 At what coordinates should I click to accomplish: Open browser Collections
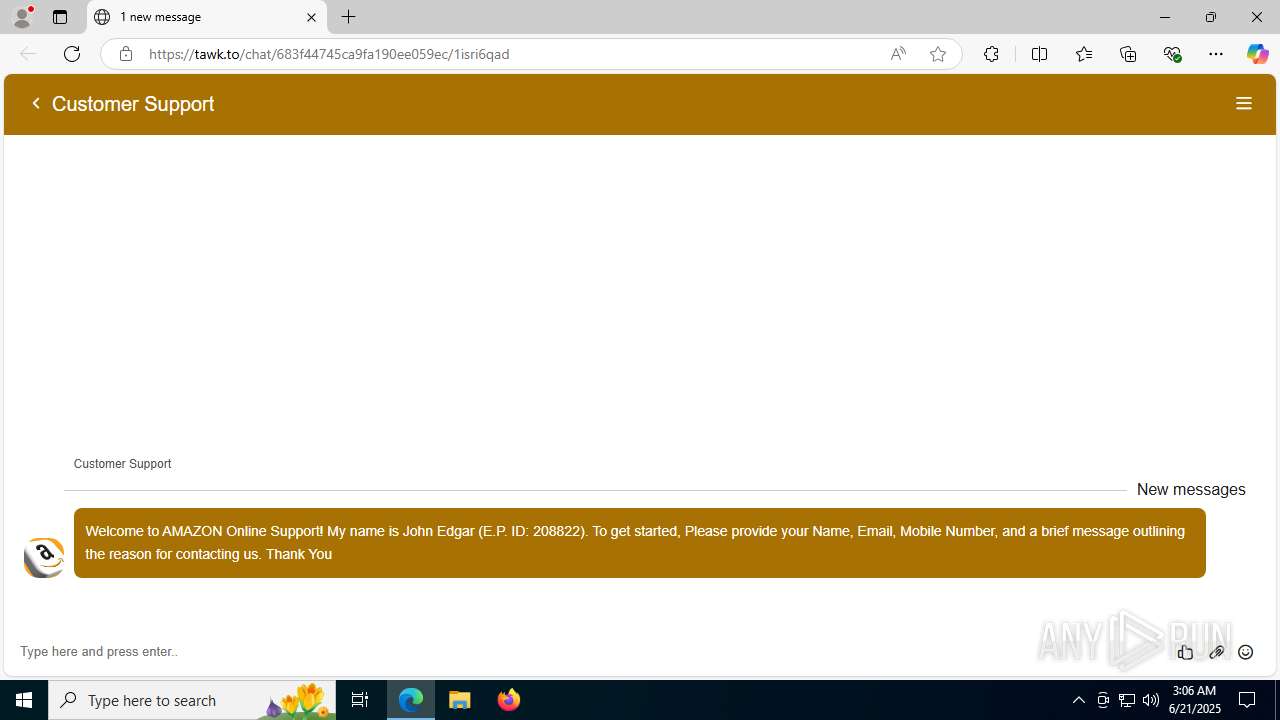click(1128, 54)
